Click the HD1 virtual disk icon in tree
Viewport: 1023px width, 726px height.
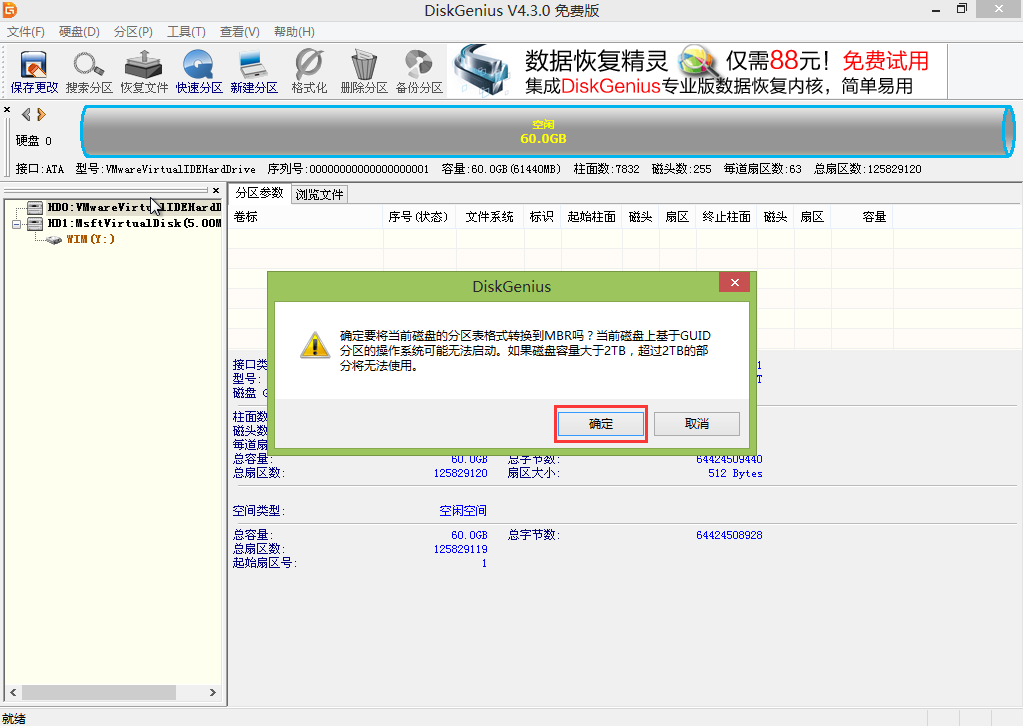point(35,224)
